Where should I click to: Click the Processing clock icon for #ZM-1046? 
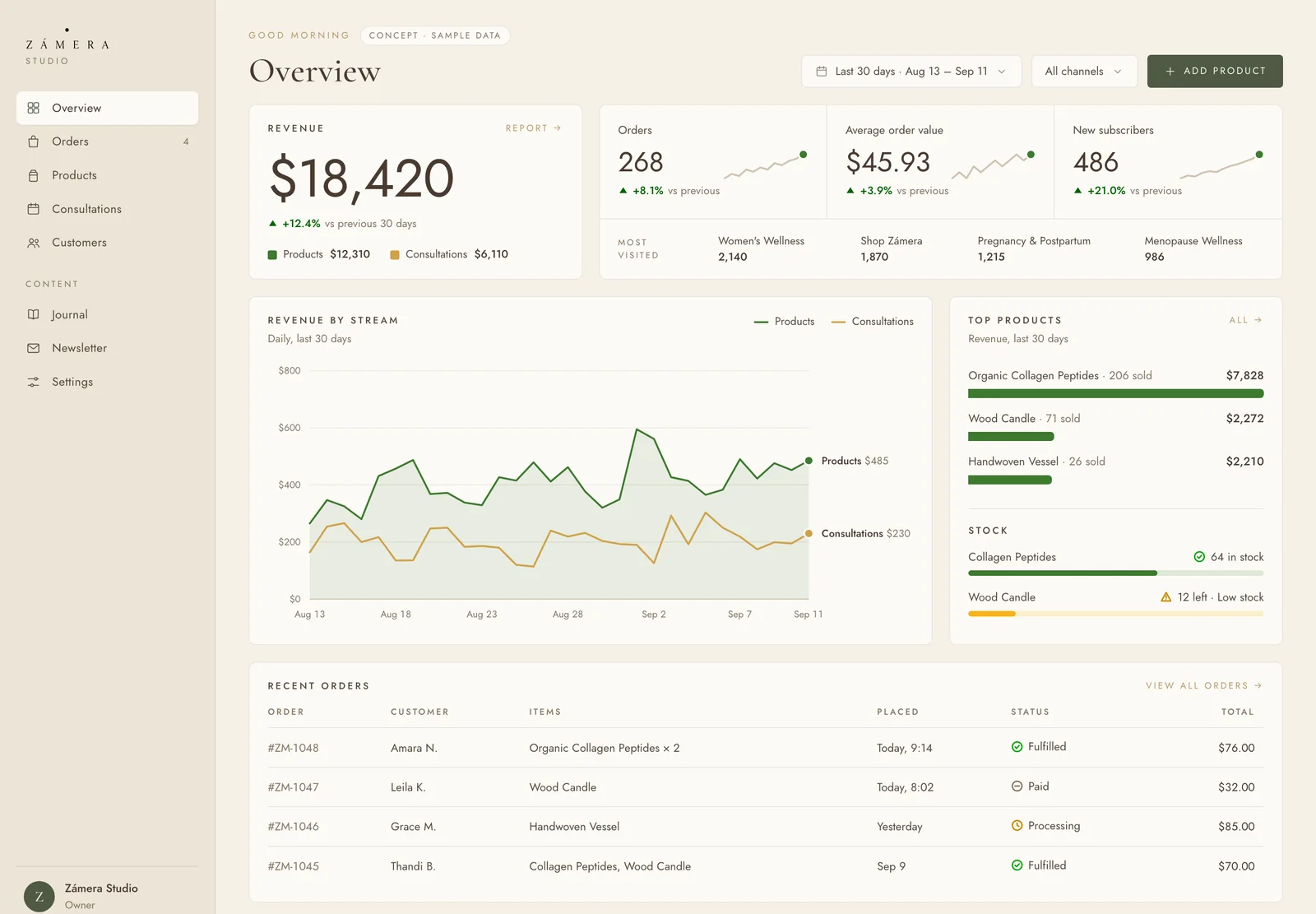click(1017, 826)
